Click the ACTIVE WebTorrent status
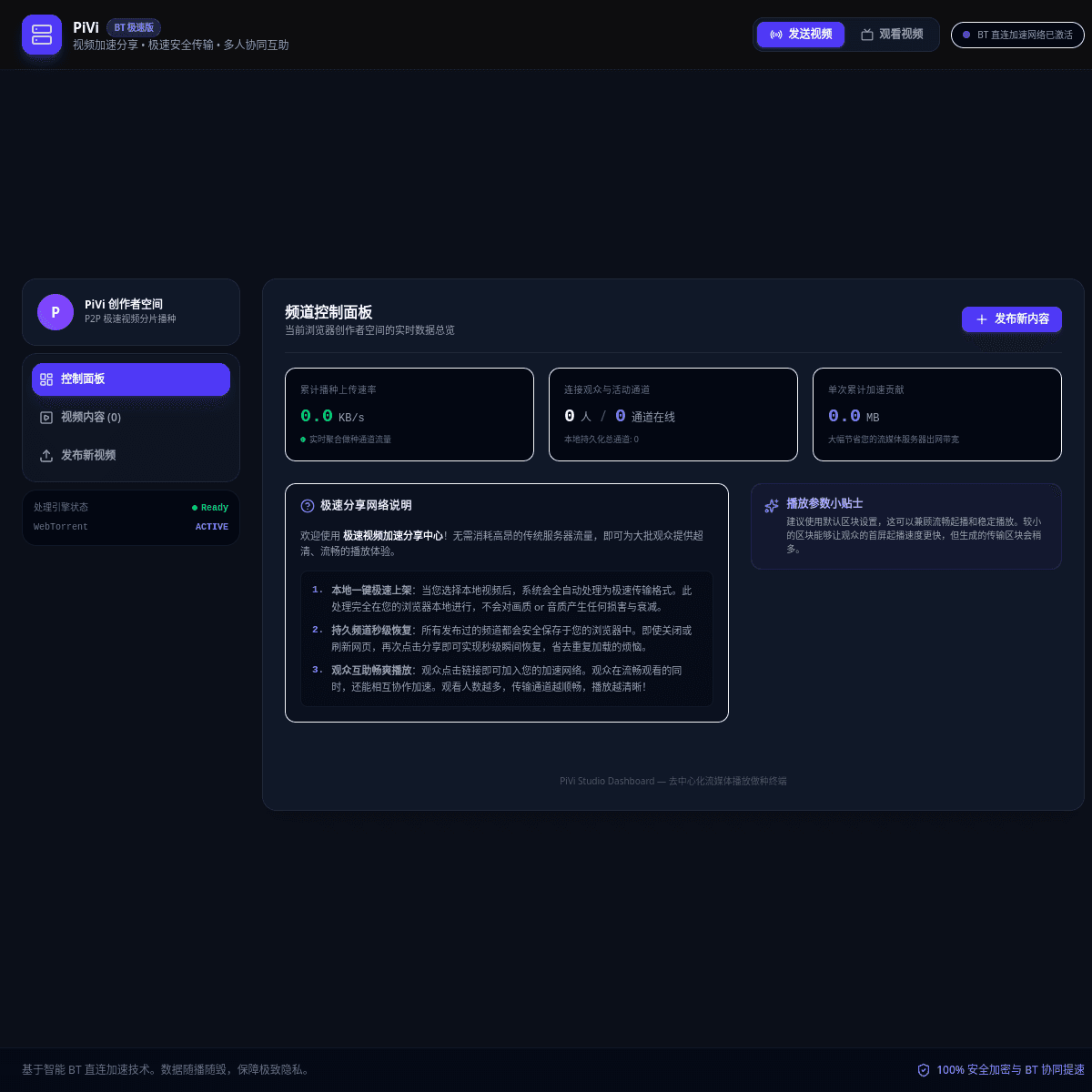 click(212, 527)
